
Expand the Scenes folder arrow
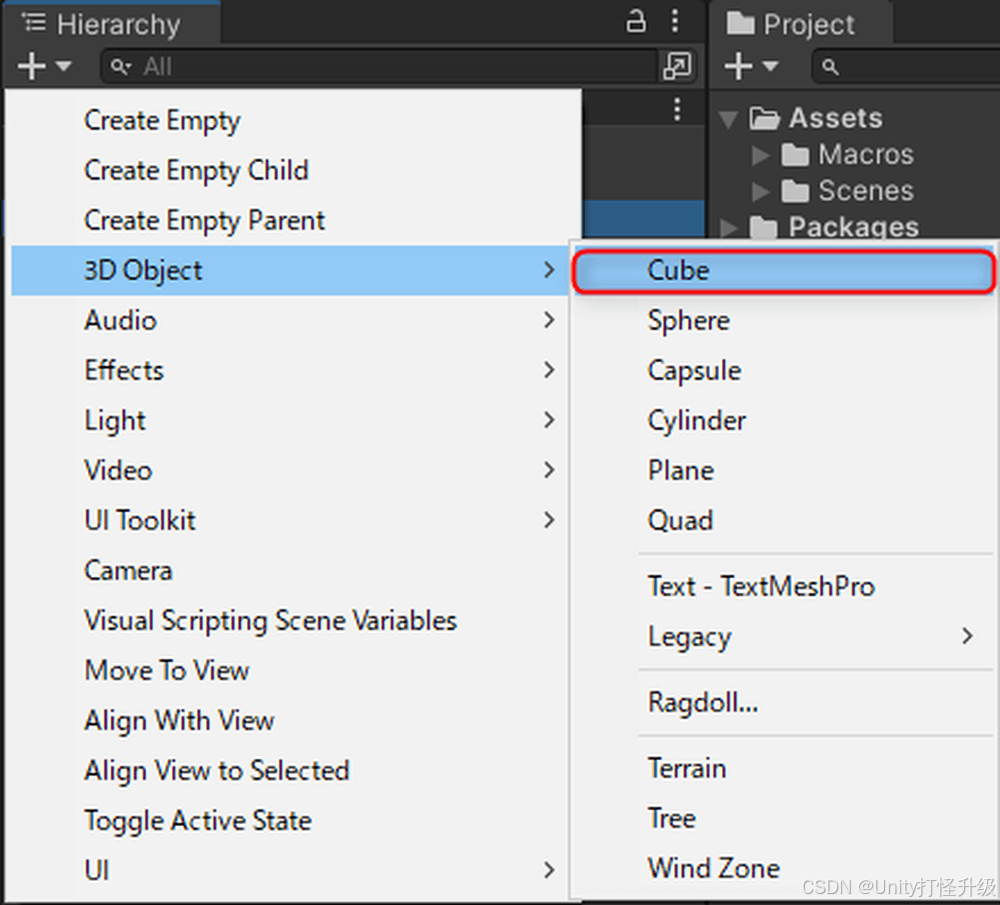[x=760, y=191]
